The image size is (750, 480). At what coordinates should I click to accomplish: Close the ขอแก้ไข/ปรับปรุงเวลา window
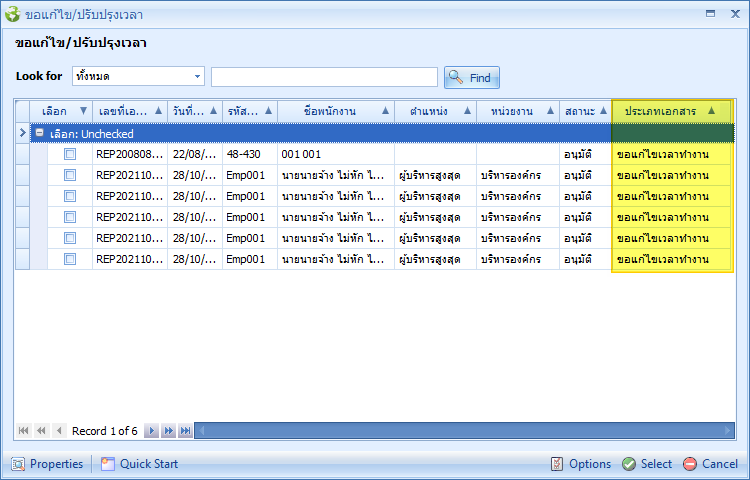tap(735, 14)
